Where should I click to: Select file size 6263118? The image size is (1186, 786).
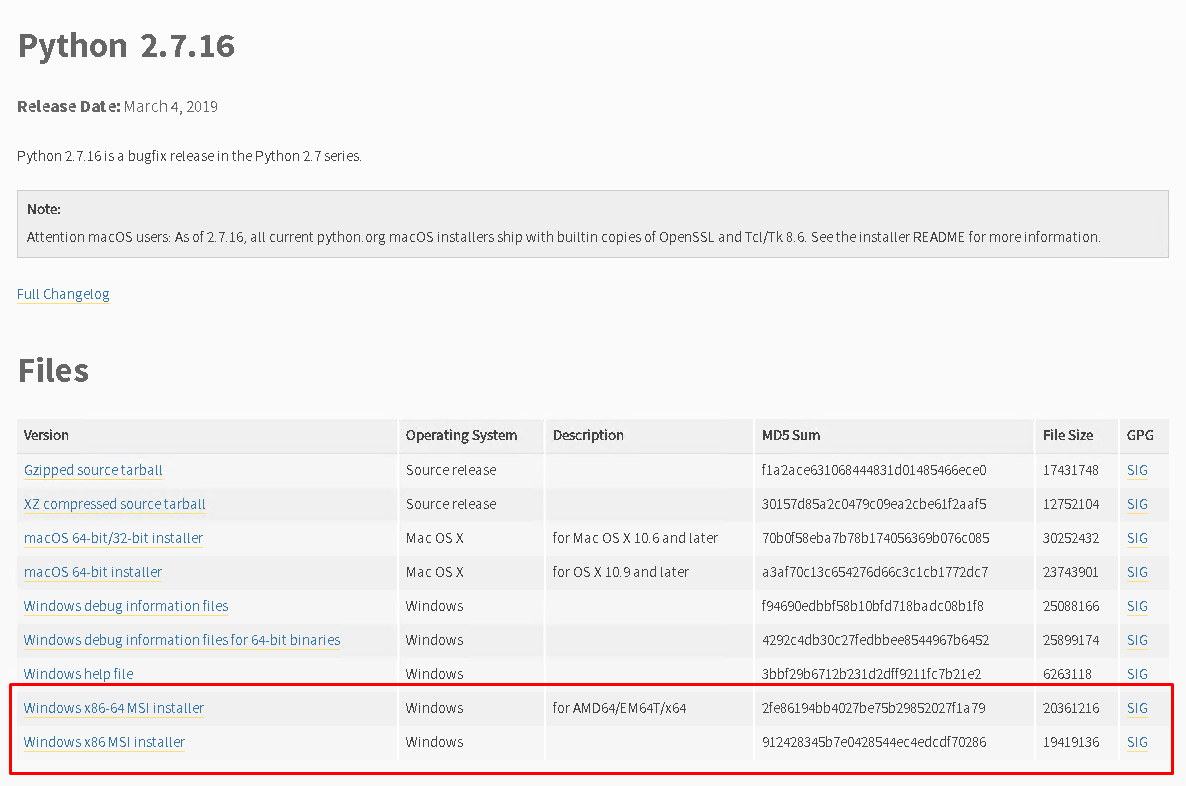(x=1066, y=674)
